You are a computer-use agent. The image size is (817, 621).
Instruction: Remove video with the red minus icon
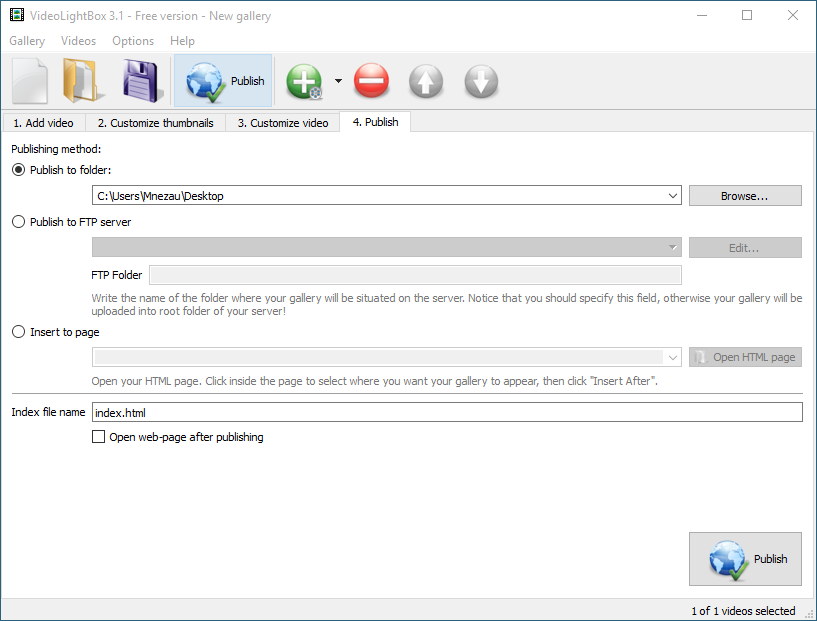(x=372, y=81)
